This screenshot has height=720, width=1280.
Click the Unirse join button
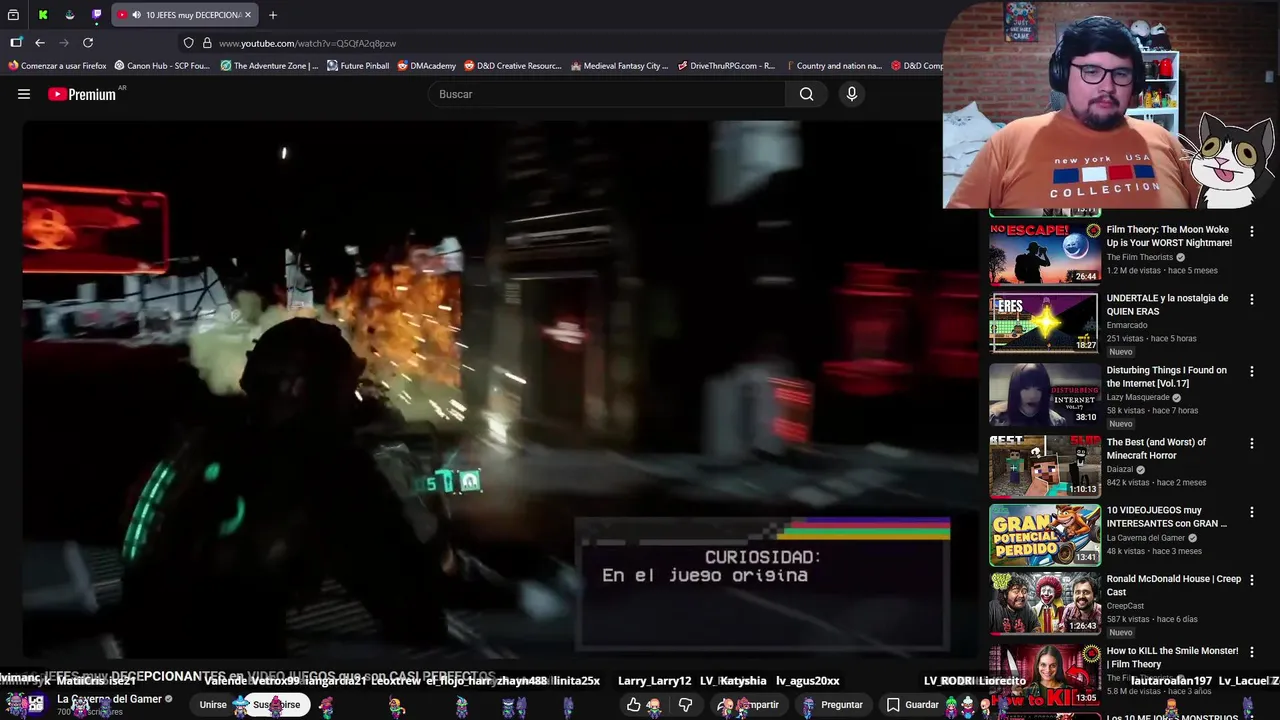[213, 705]
